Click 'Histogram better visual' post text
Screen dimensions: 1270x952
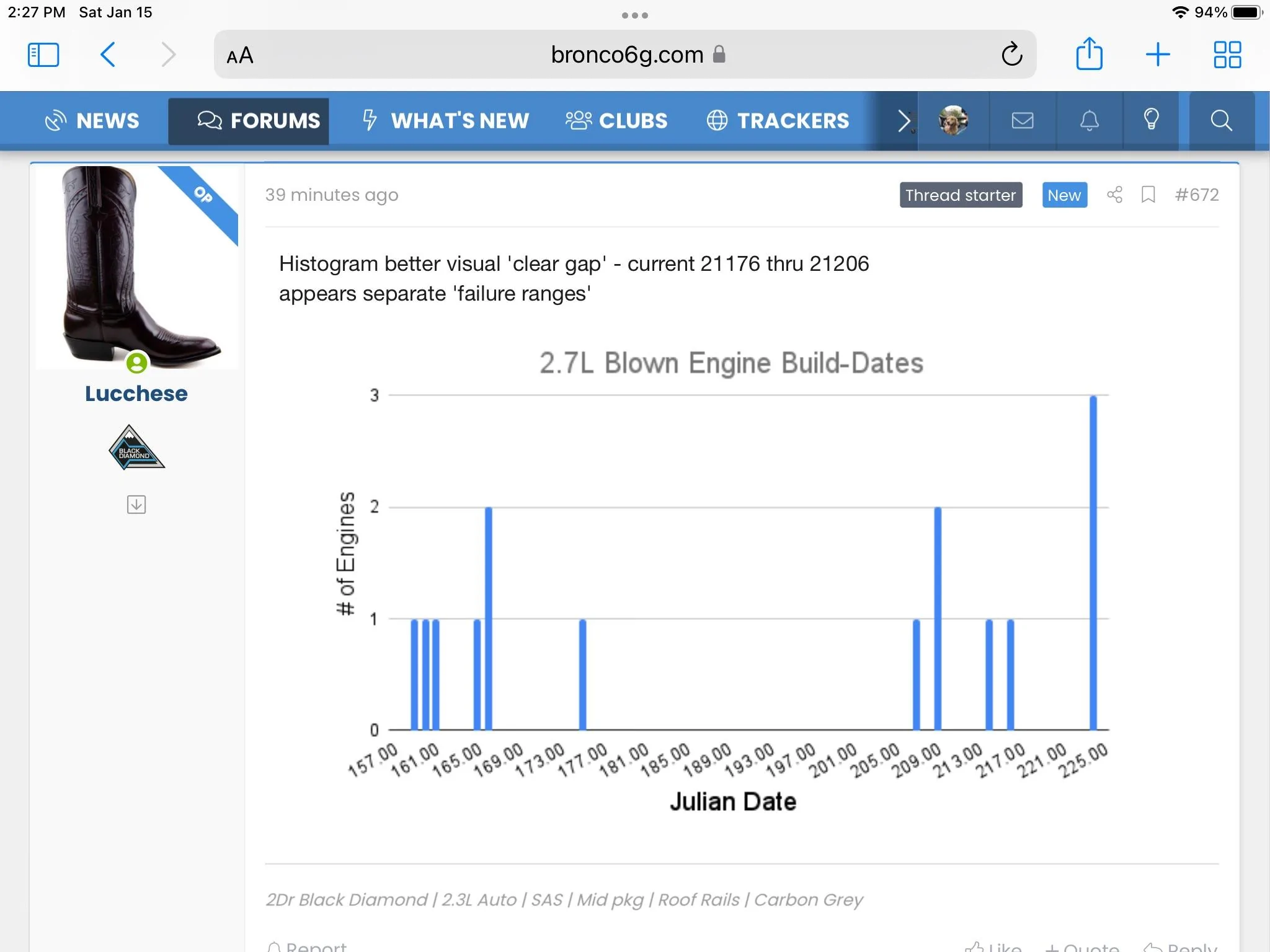574,278
